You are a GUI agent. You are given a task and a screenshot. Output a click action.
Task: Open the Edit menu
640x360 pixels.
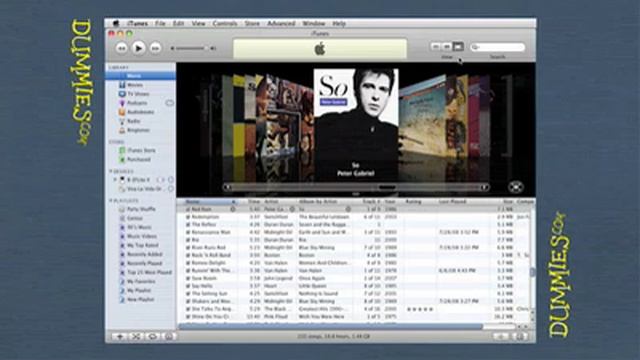[178, 24]
